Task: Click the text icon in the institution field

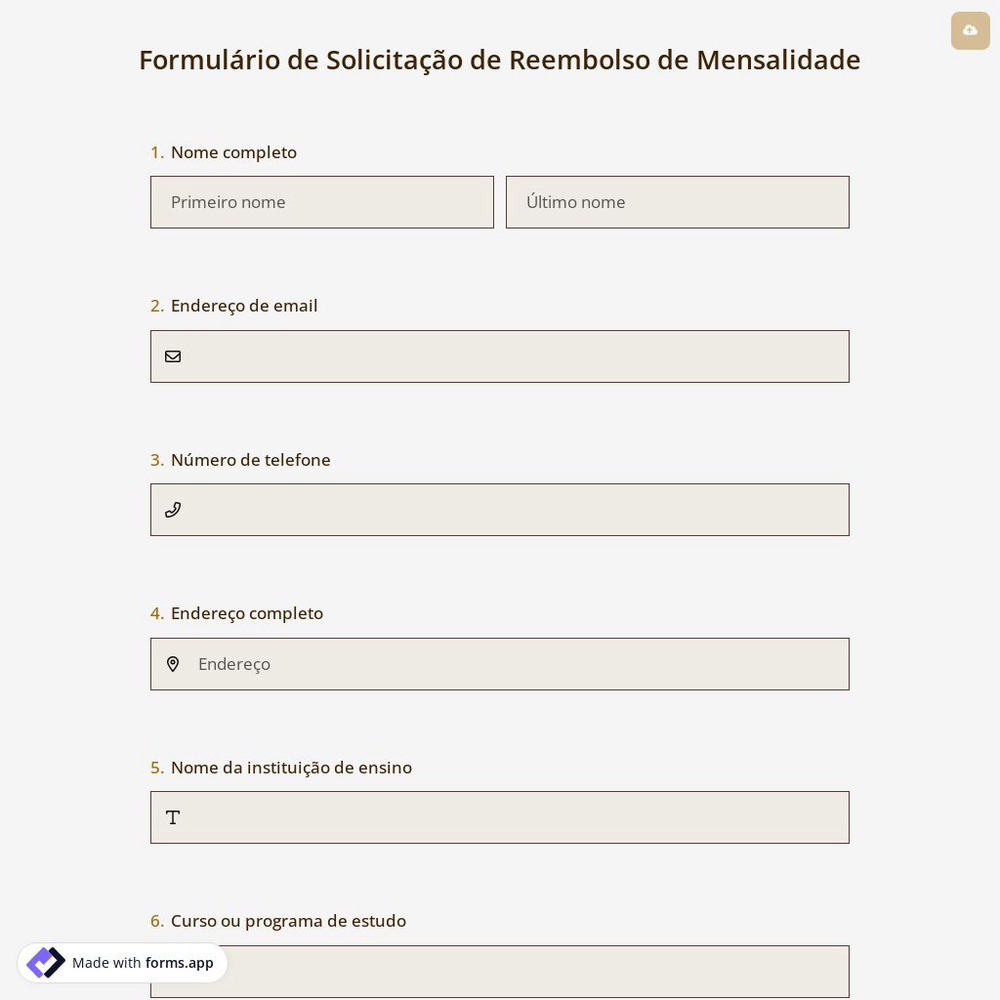Action: click(173, 817)
